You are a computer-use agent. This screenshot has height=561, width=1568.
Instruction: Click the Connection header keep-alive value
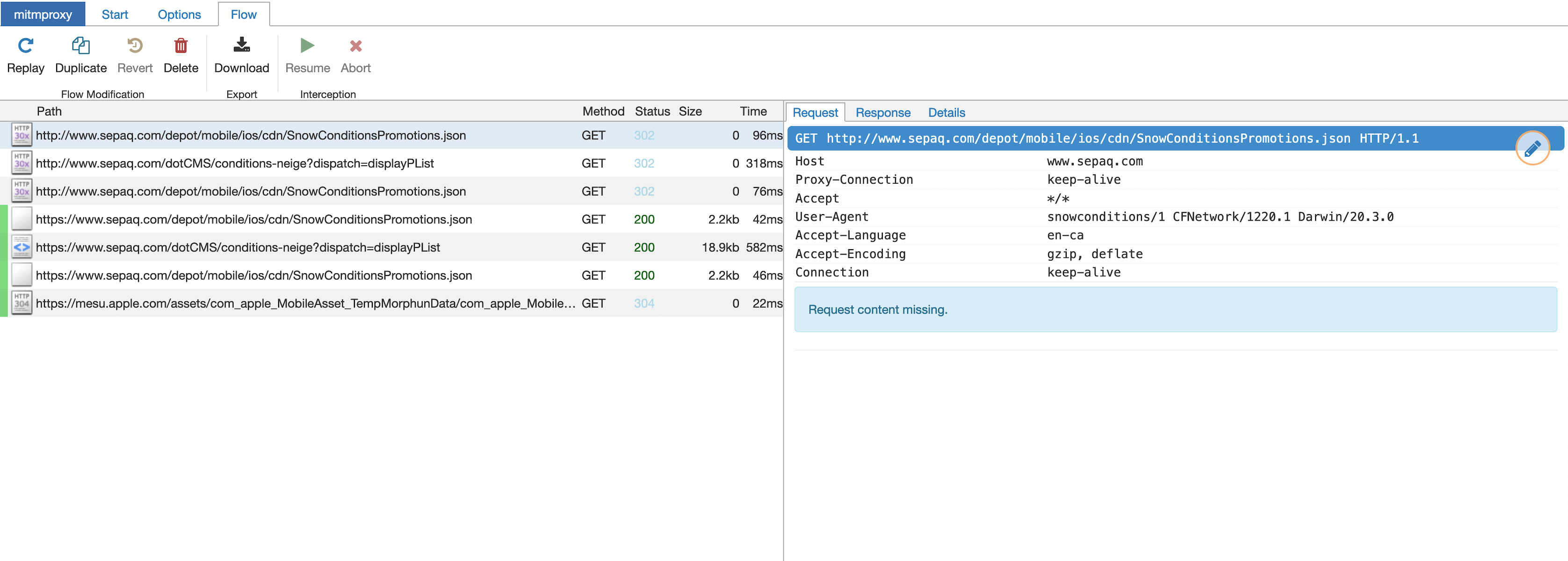1084,273
